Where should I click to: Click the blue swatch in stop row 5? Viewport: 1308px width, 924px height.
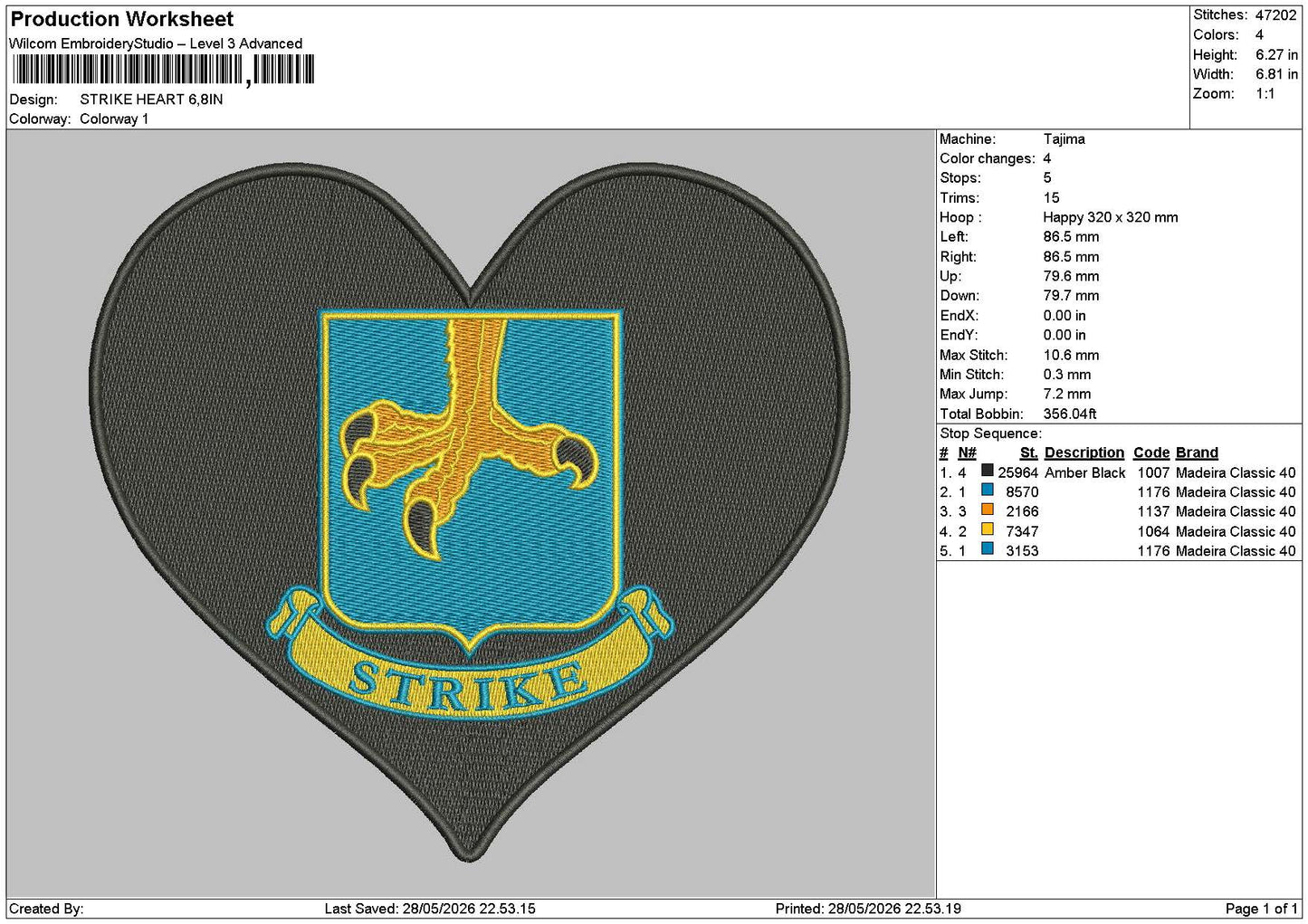point(988,548)
